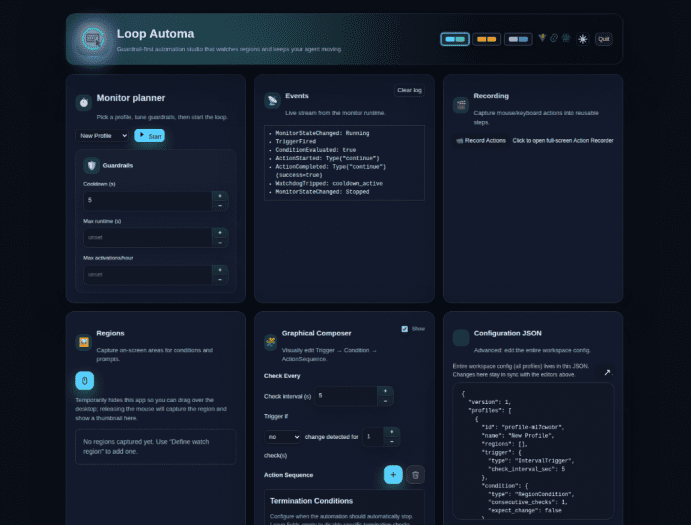This screenshot has height=525, width=691.
Task: Expand the JSON editor with the arrow icon
Action: 607,372
